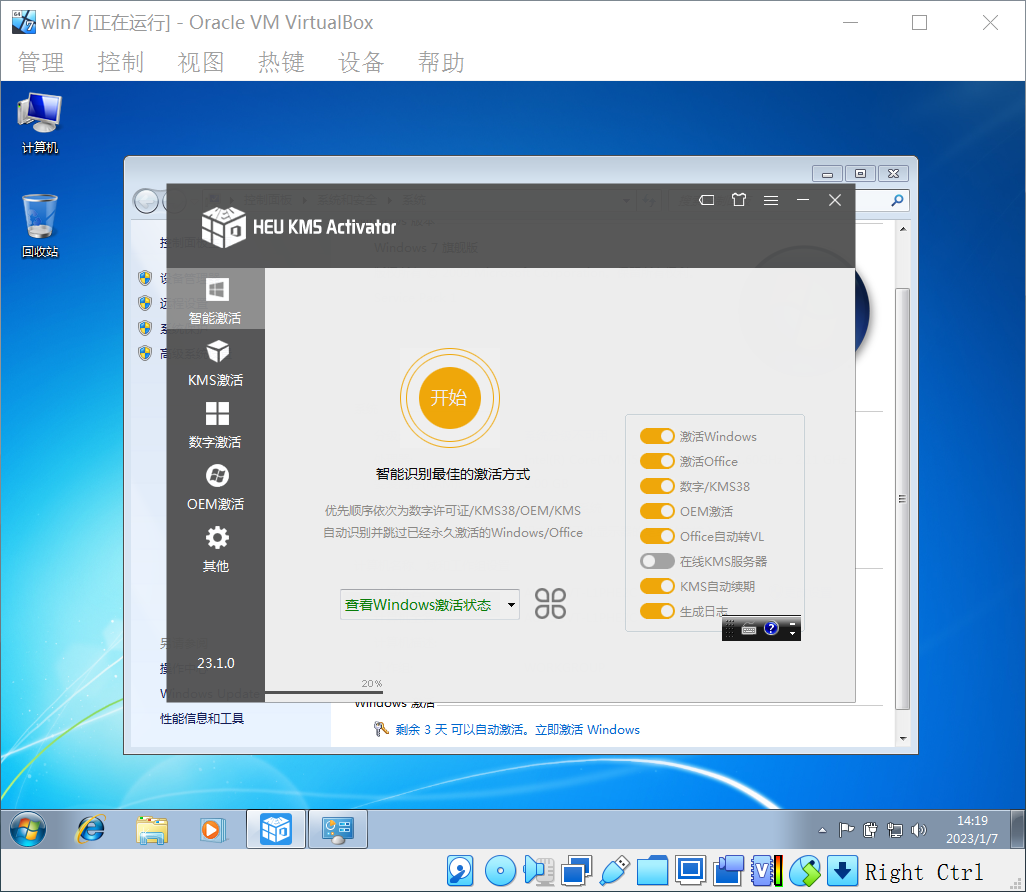The image size is (1026, 892).
Task: Open the 其他 gear settings tab
Action: (215, 549)
